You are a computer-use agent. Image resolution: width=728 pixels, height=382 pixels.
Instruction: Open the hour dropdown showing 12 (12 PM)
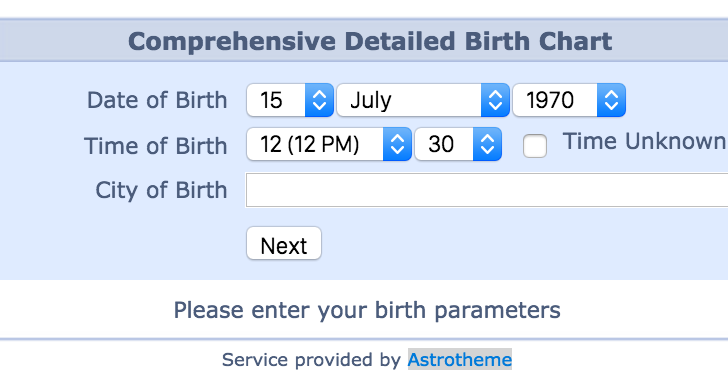(x=329, y=144)
